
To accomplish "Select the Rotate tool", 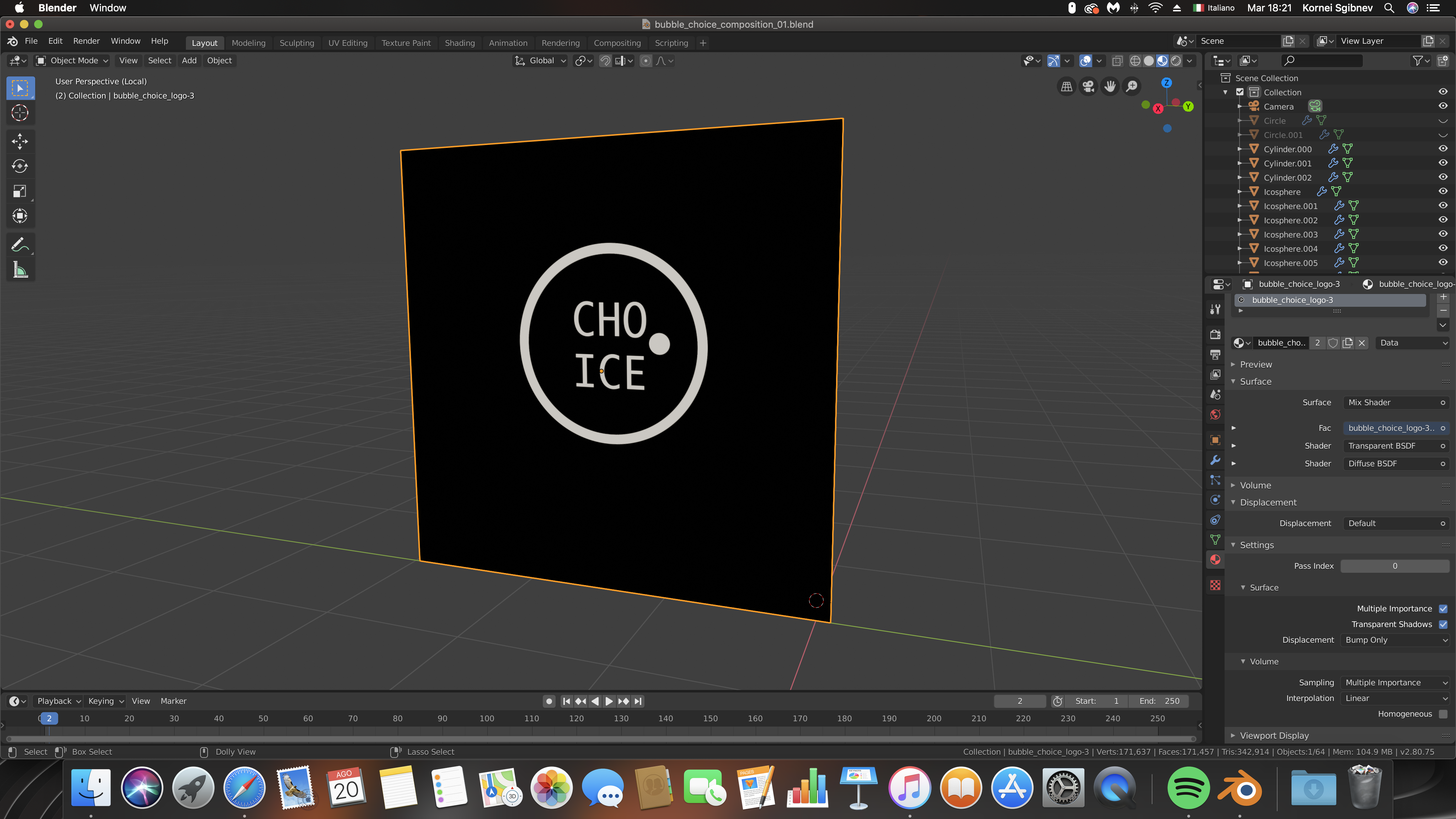I will point(20,166).
